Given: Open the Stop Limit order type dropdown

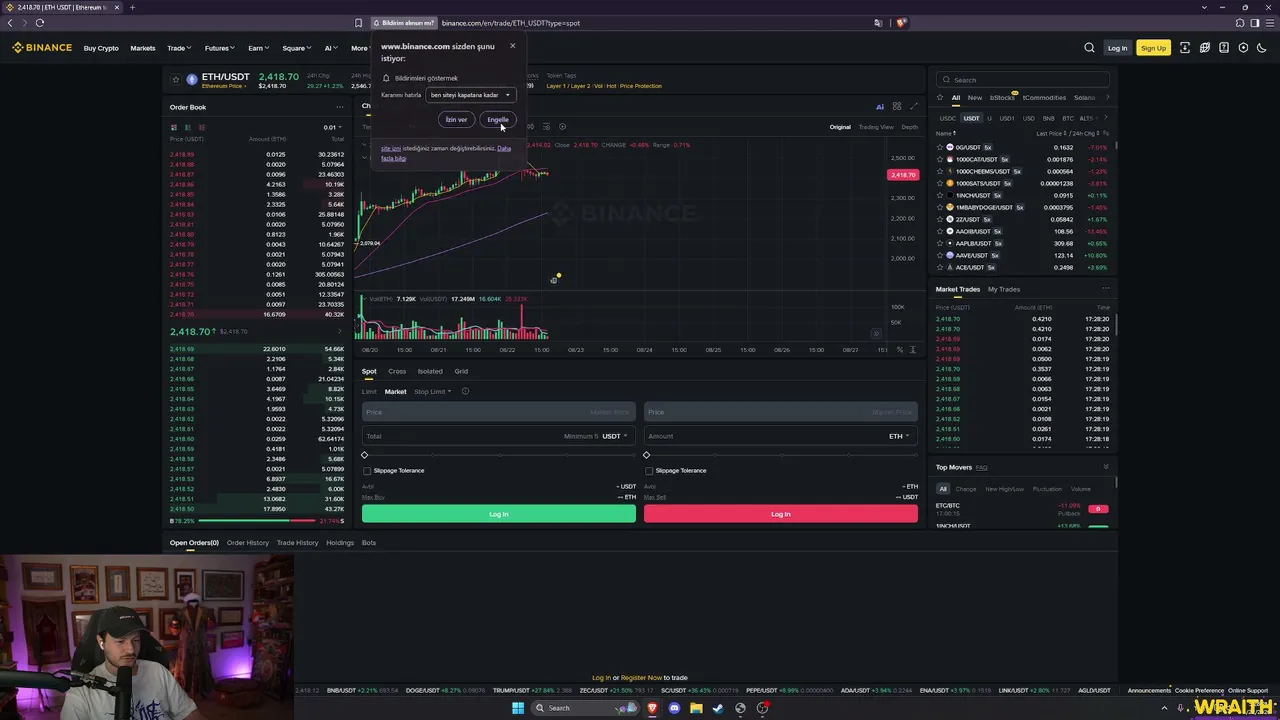Looking at the screenshot, I should click(433, 392).
